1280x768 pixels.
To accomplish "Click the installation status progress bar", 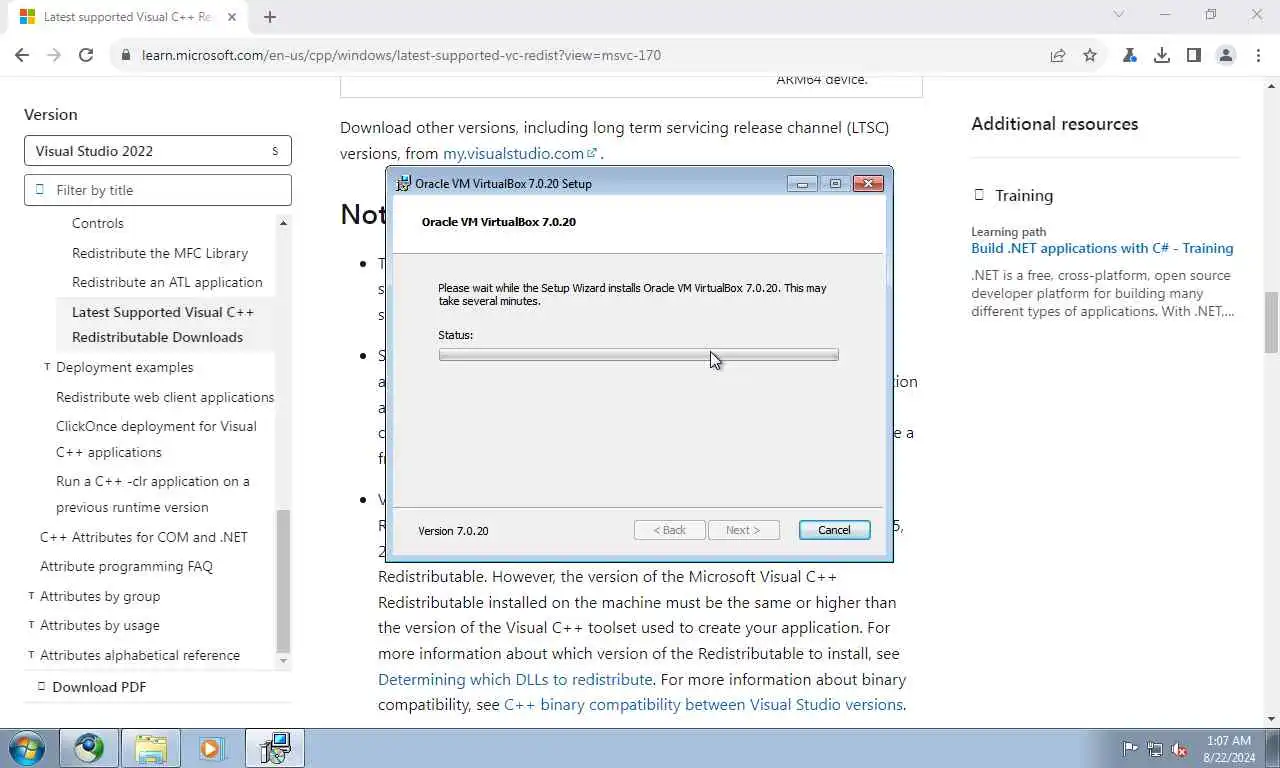I will click(638, 355).
